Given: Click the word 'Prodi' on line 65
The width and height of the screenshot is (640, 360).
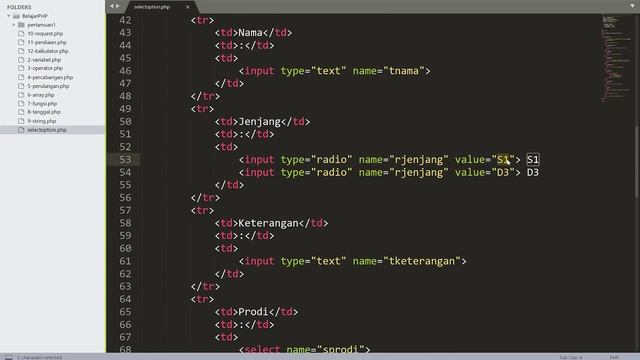Looking at the screenshot, I should pos(253,312).
